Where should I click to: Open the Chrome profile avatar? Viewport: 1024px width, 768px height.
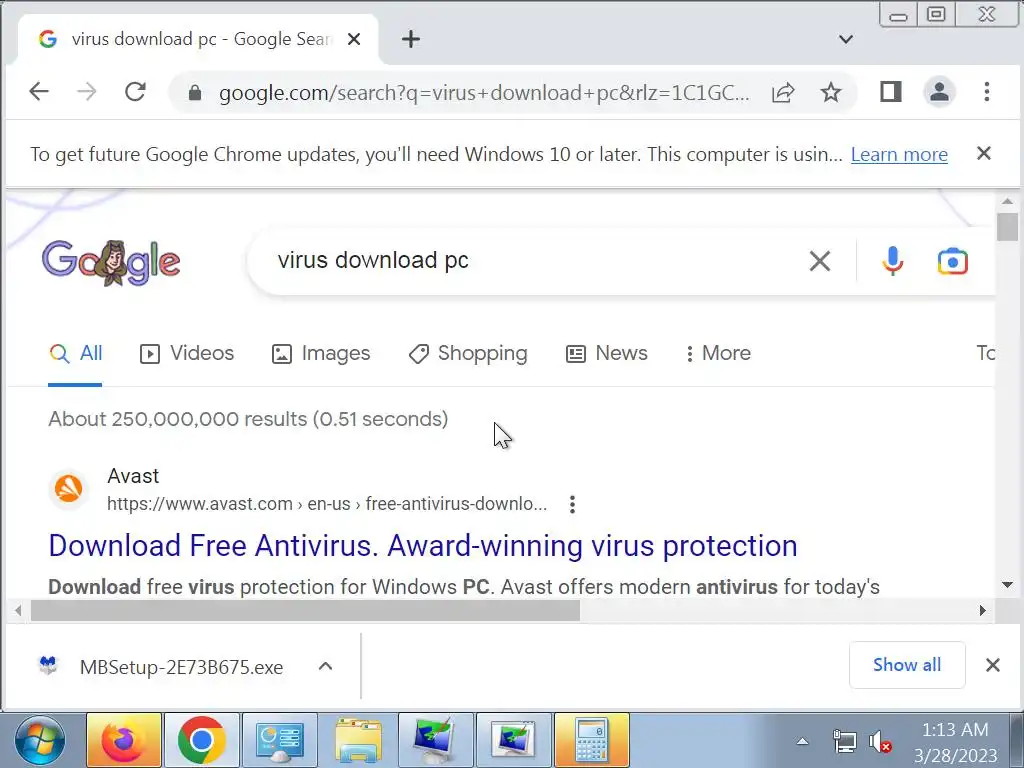pyautogui.click(x=939, y=91)
